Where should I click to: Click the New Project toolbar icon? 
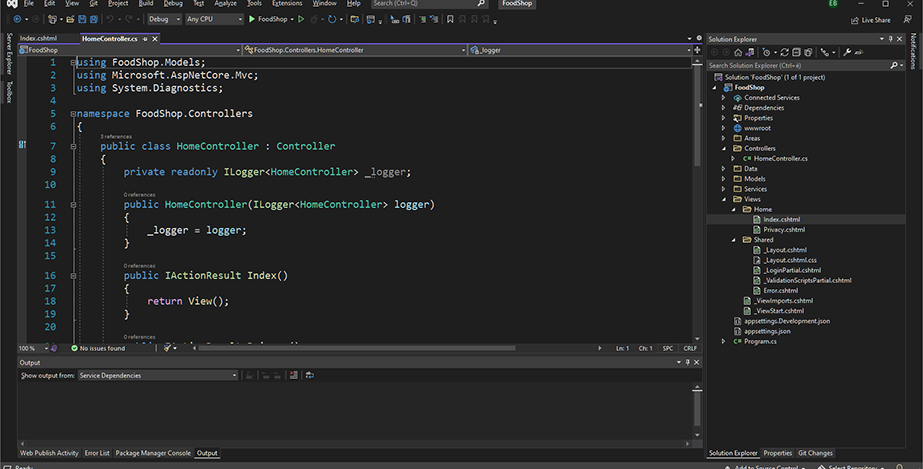pyautogui.click(x=52, y=19)
